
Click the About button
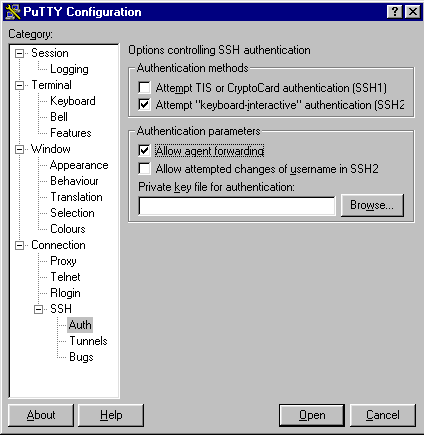pyautogui.click(x=41, y=415)
